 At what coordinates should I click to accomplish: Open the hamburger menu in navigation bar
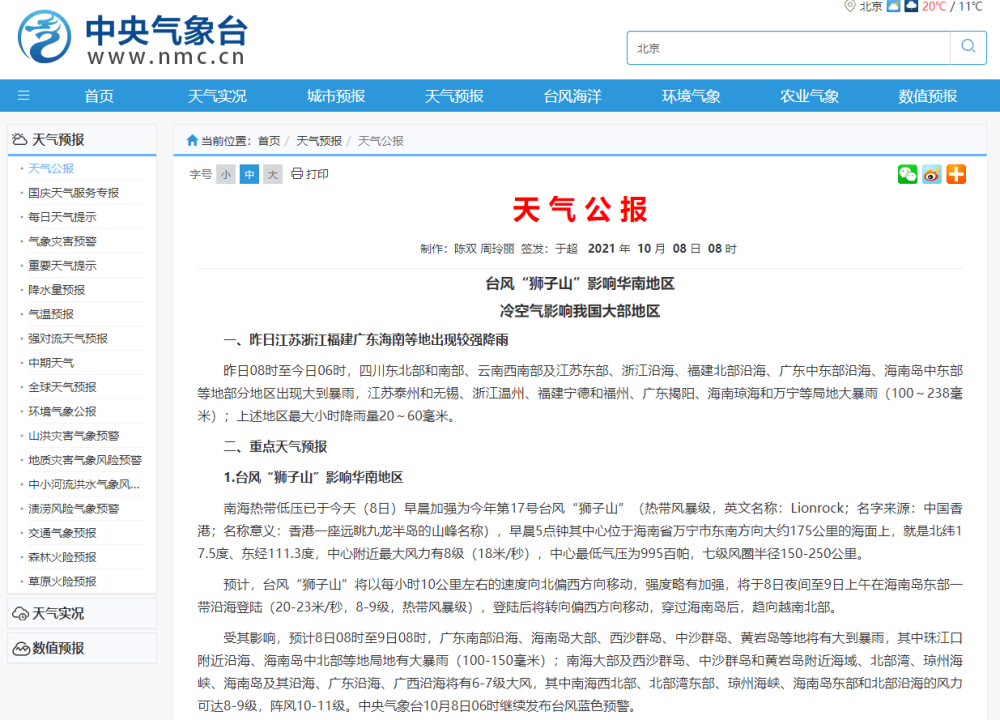(24, 96)
